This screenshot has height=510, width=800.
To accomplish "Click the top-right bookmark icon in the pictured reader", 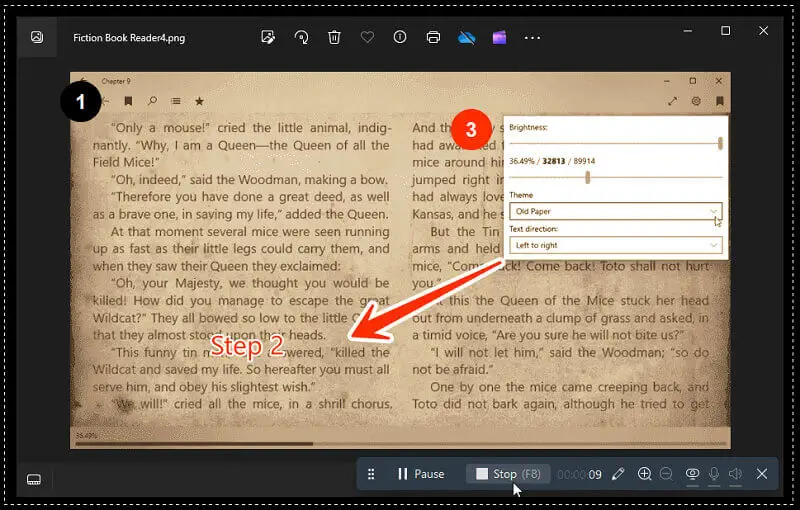I will [719, 101].
